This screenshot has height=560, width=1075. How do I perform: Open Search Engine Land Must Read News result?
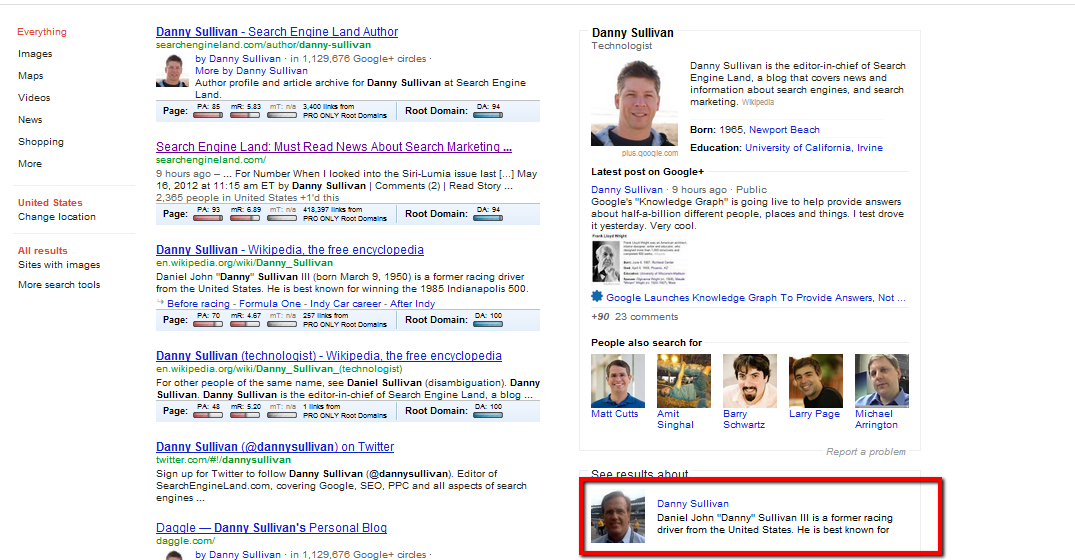(334, 147)
